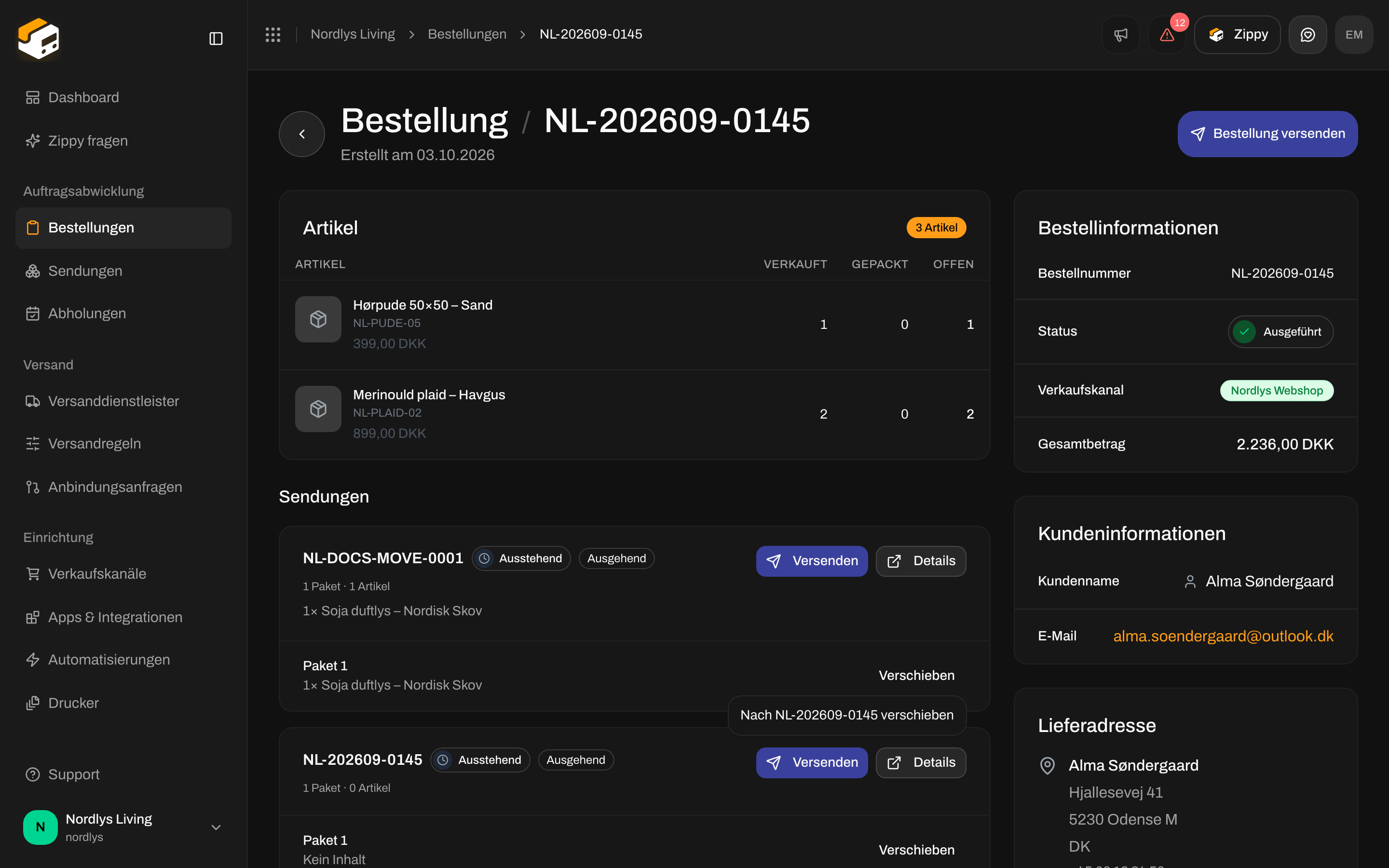1389x868 pixels.
Task: Click the Ausgehend badge of NL-DOCS-MOVE-0001
Action: tap(616, 558)
